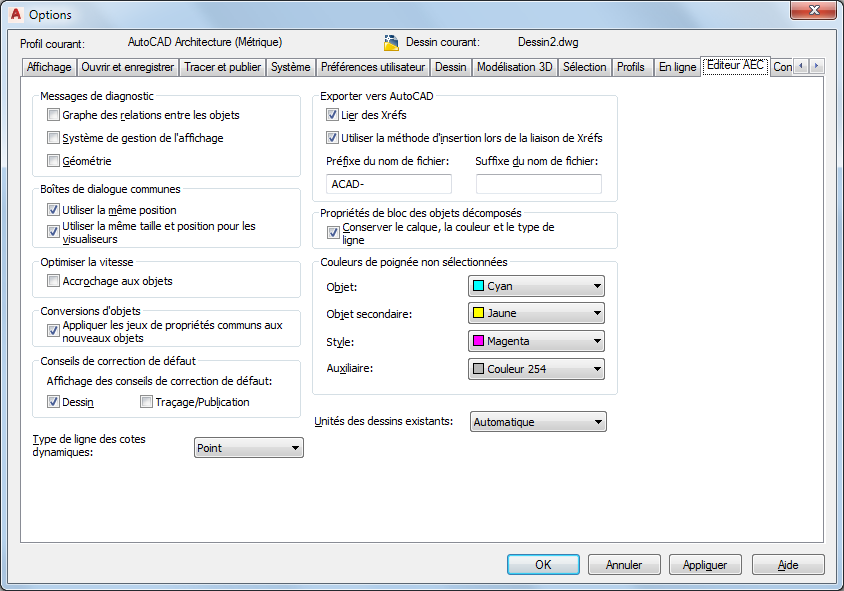The height and width of the screenshot is (591, 844).
Task: Click the profile name AutoCAD Architecture (Métrique)
Action: pos(205,42)
